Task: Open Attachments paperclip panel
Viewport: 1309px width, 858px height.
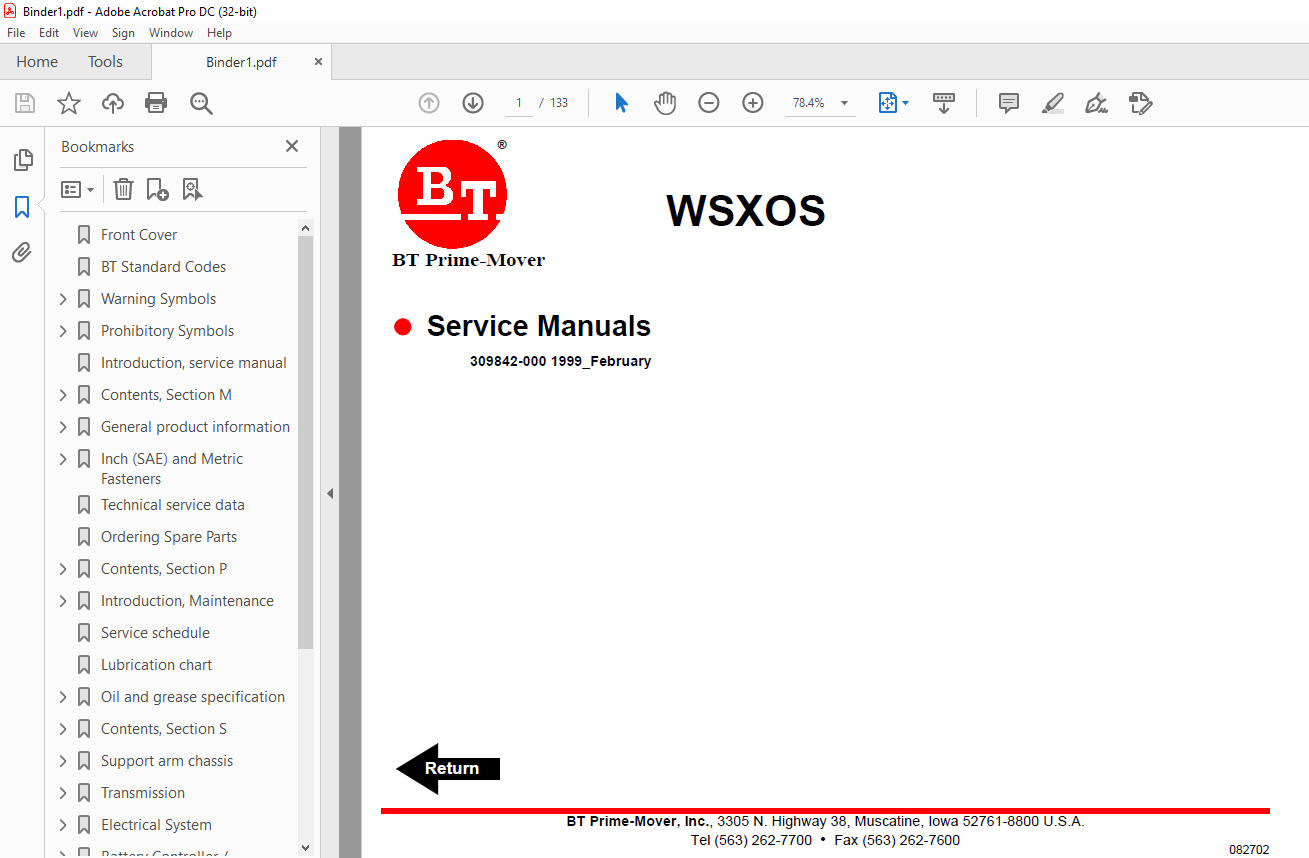Action: 22,252
